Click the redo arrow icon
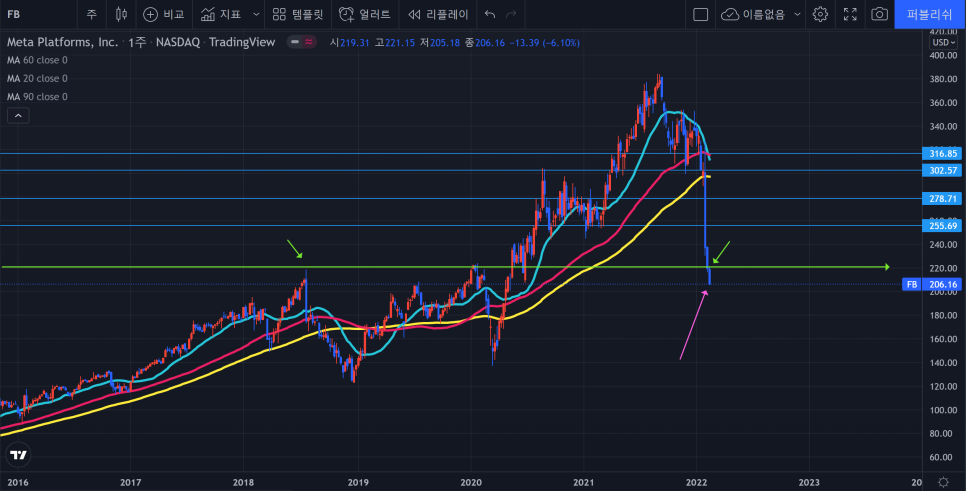This screenshot has width=966, height=491. 511,14
